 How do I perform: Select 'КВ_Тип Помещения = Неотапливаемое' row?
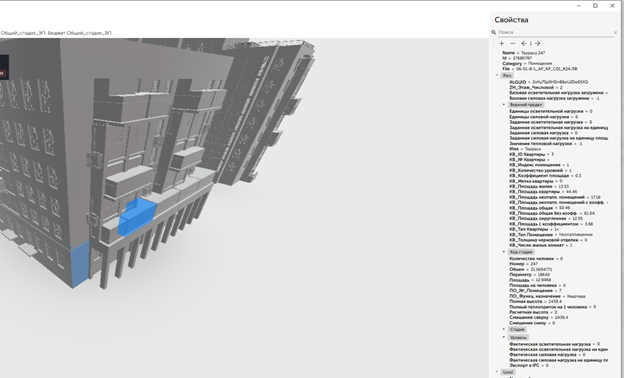(x=551, y=235)
